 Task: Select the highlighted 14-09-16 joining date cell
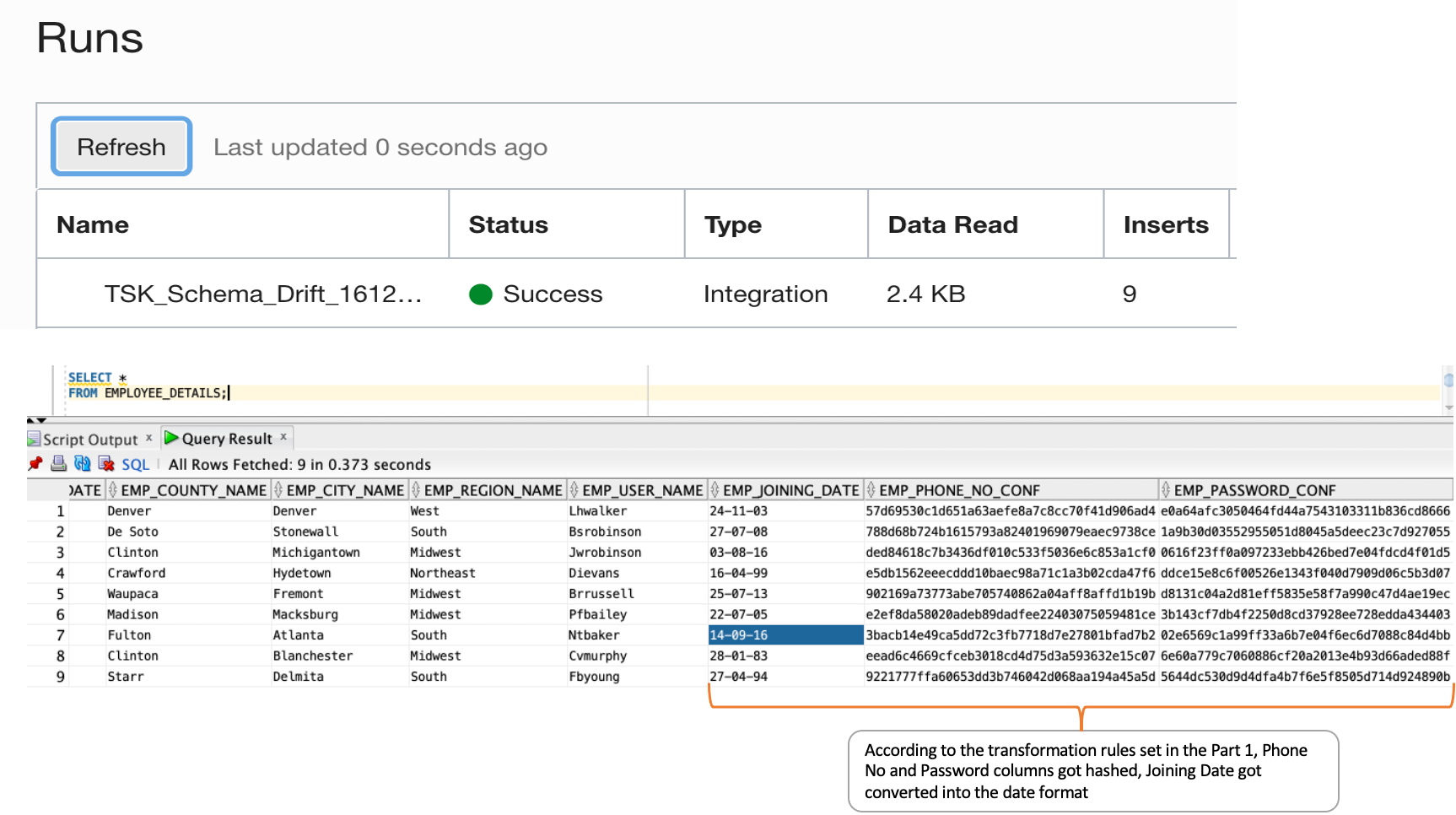click(x=785, y=635)
